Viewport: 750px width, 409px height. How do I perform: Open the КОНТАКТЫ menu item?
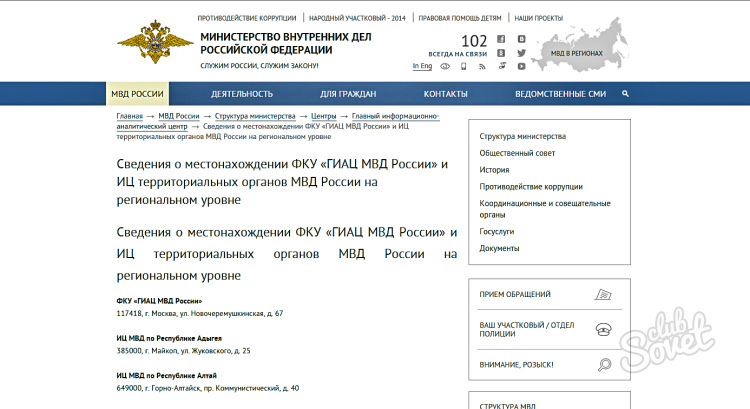point(445,94)
